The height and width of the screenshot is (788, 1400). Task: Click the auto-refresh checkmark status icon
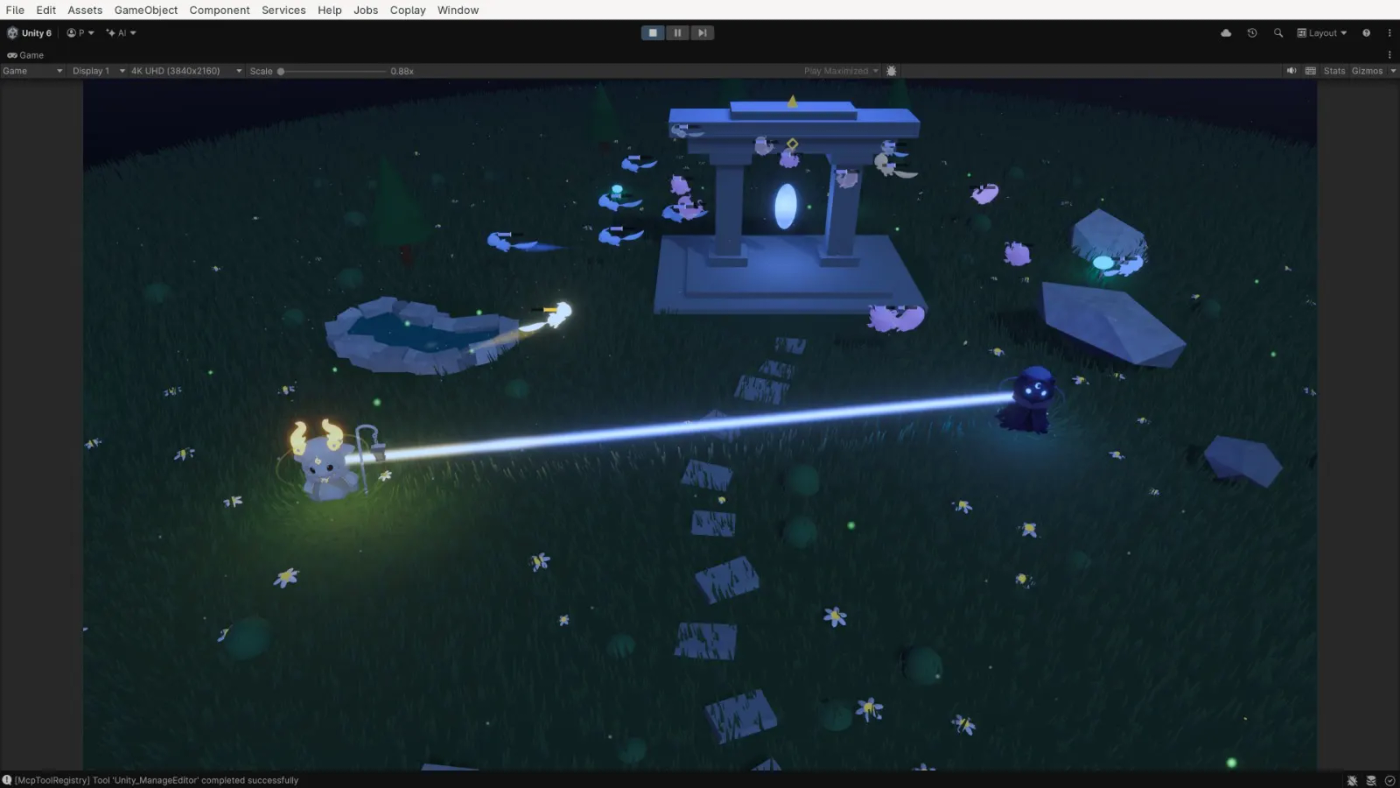(1389, 780)
